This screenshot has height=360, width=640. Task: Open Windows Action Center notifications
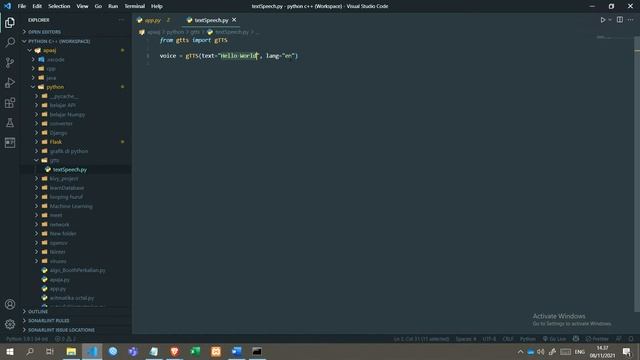point(627,351)
